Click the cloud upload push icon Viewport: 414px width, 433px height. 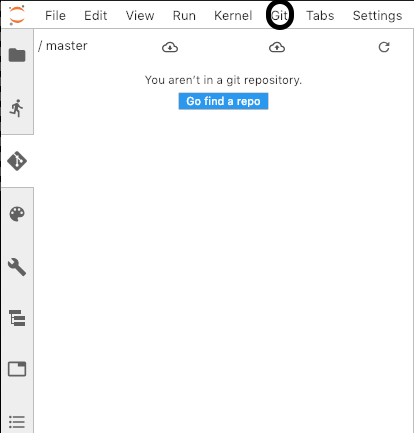point(277,47)
